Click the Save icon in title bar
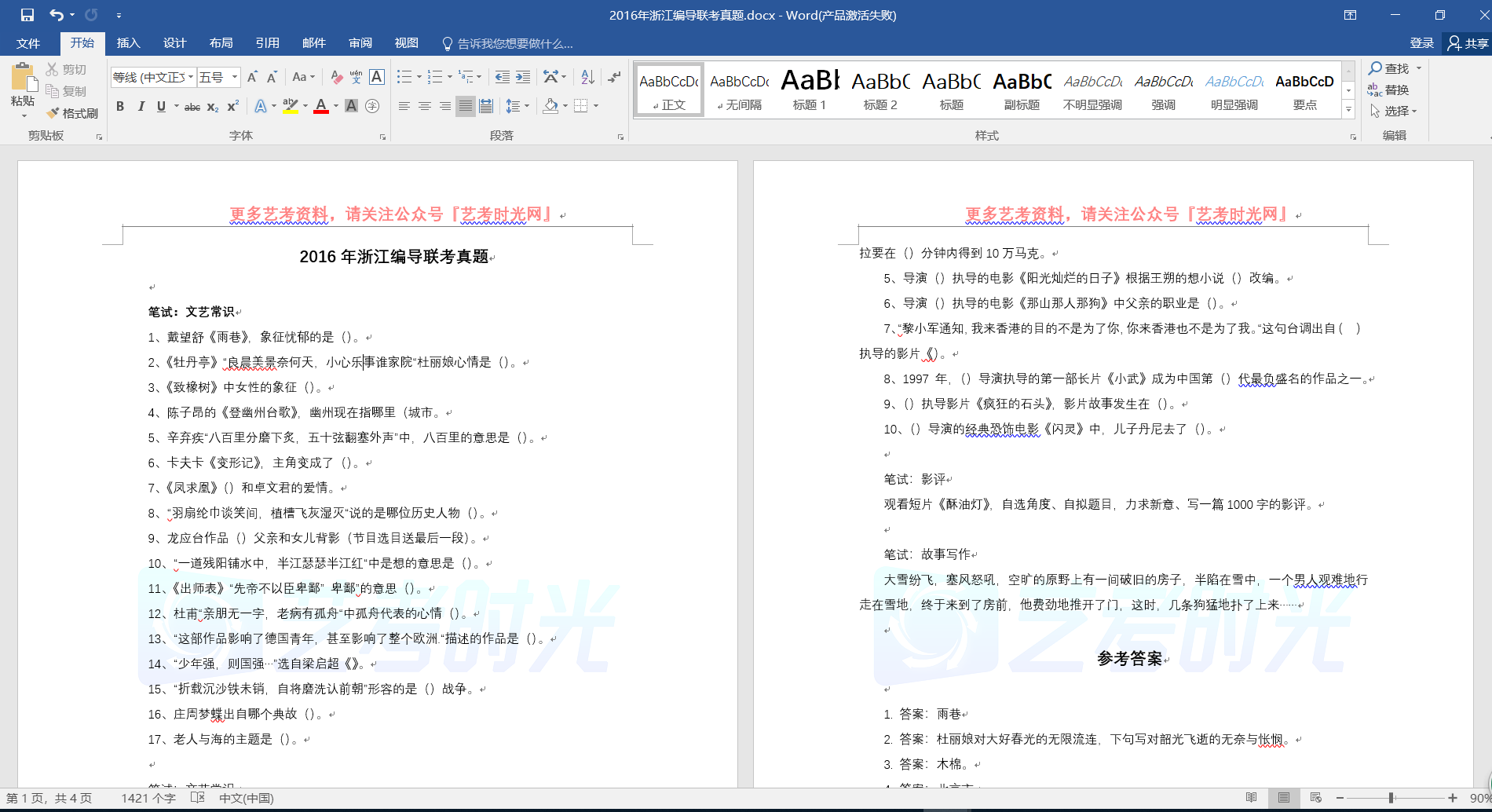1492x812 pixels. [x=27, y=15]
